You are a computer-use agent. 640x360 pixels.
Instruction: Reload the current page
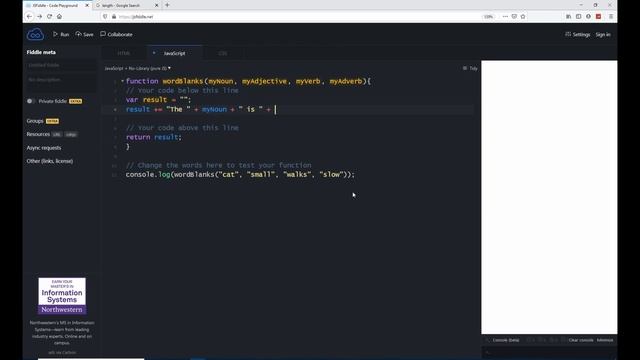[49, 17]
